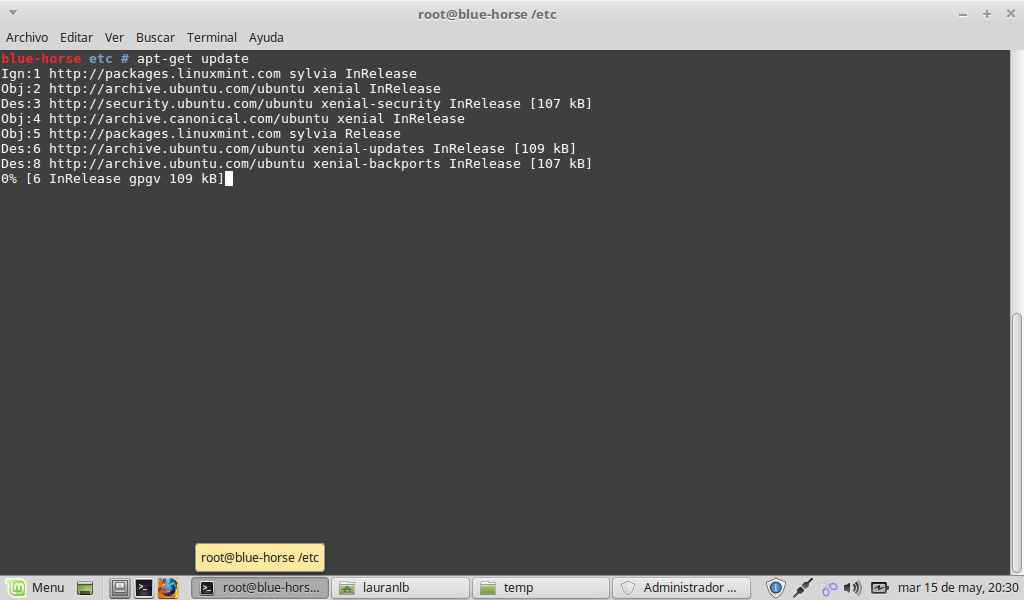1024x600 pixels.
Task: Launch Firefox from the panel
Action: [167, 588]
